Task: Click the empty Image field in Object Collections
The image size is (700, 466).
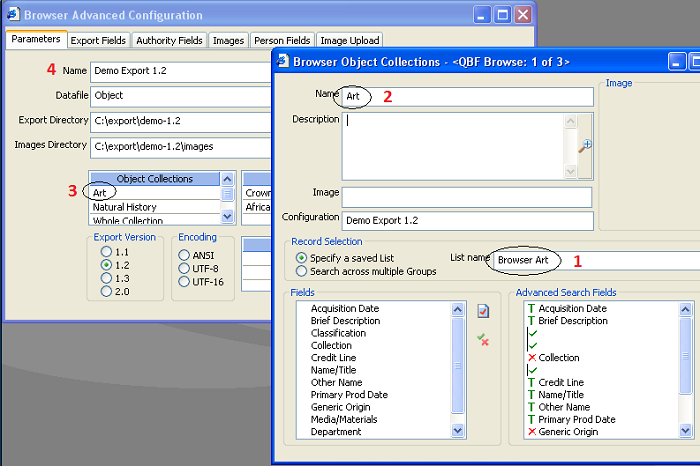Action: point(467,197)
